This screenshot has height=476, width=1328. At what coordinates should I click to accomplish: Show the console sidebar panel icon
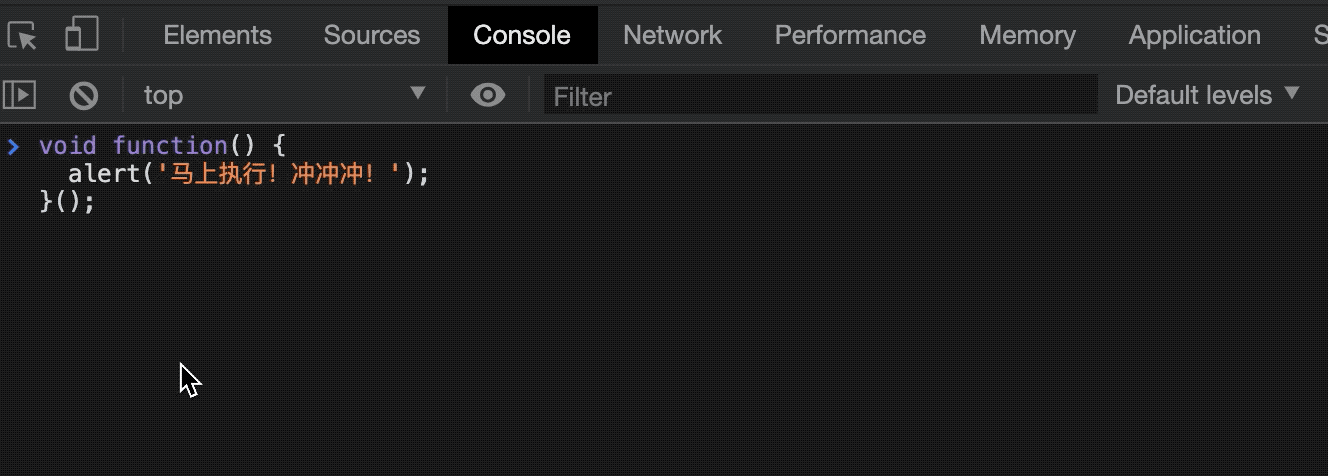point(20,95)
